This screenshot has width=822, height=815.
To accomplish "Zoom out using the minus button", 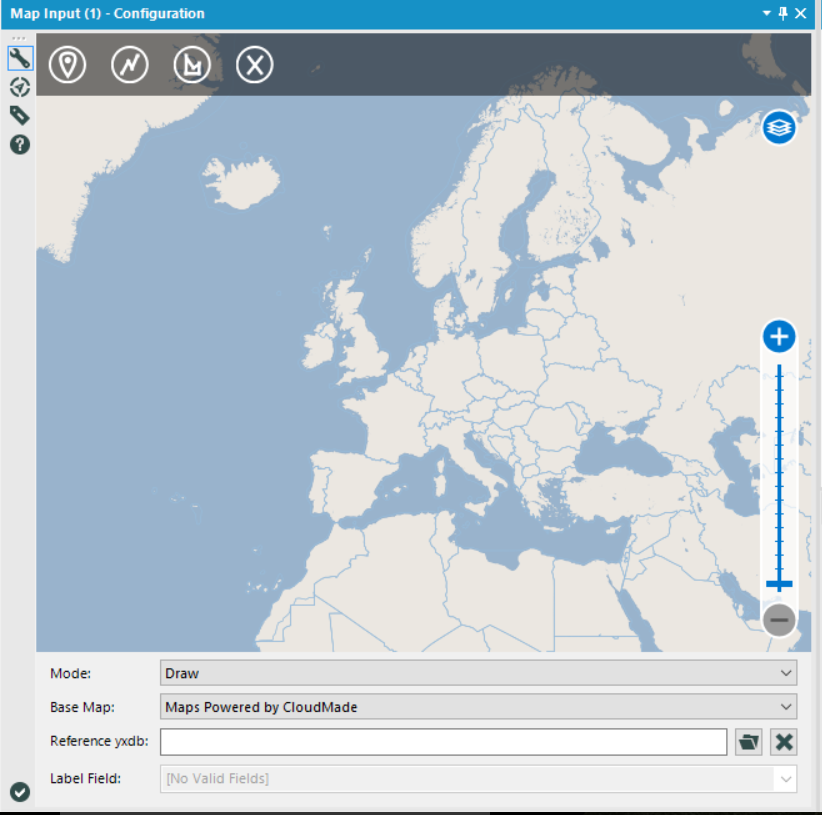I will point(779,620).
